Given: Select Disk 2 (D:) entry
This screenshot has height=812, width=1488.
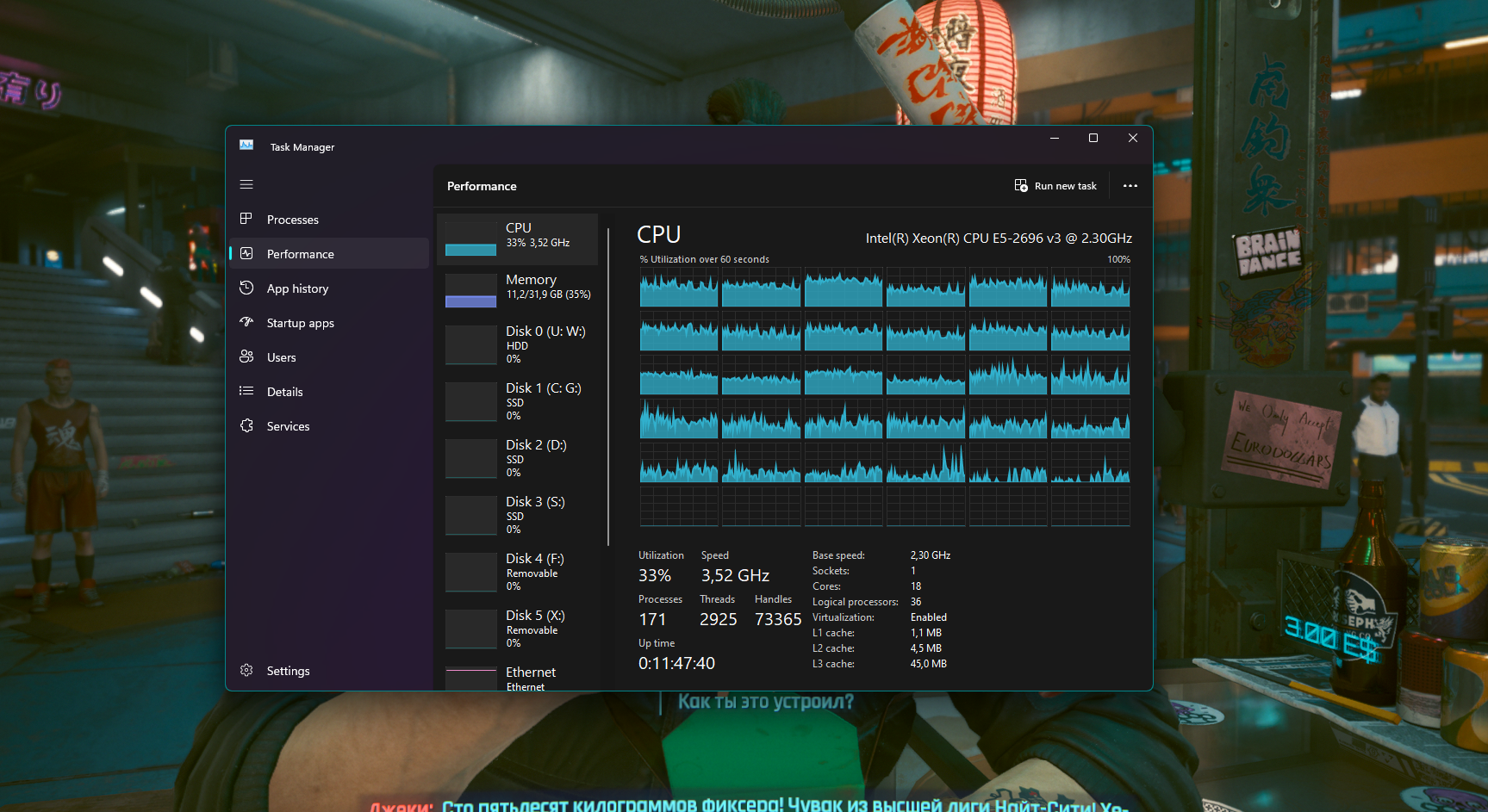Looking at the screenshot, I should tap(518, 458).
